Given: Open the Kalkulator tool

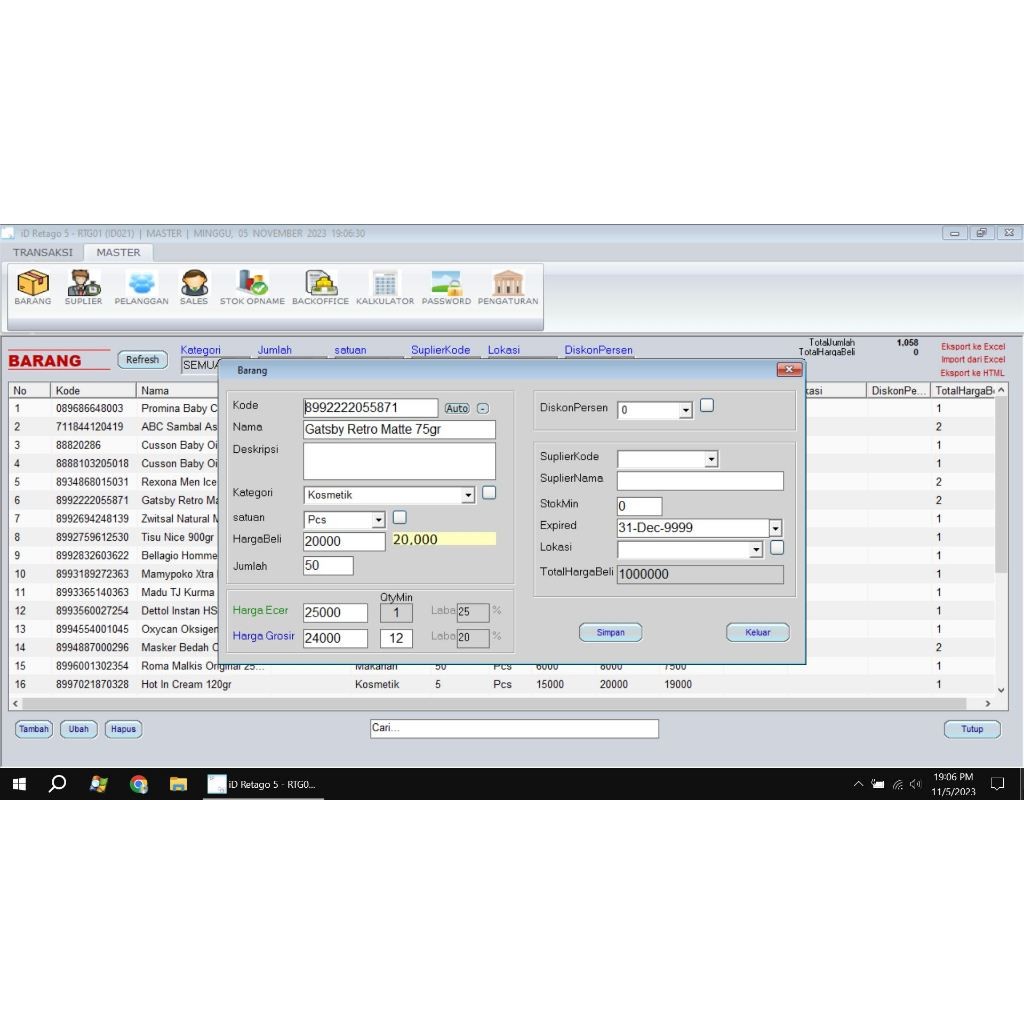Looking at the screenshot, I should [x=385, y=287].
